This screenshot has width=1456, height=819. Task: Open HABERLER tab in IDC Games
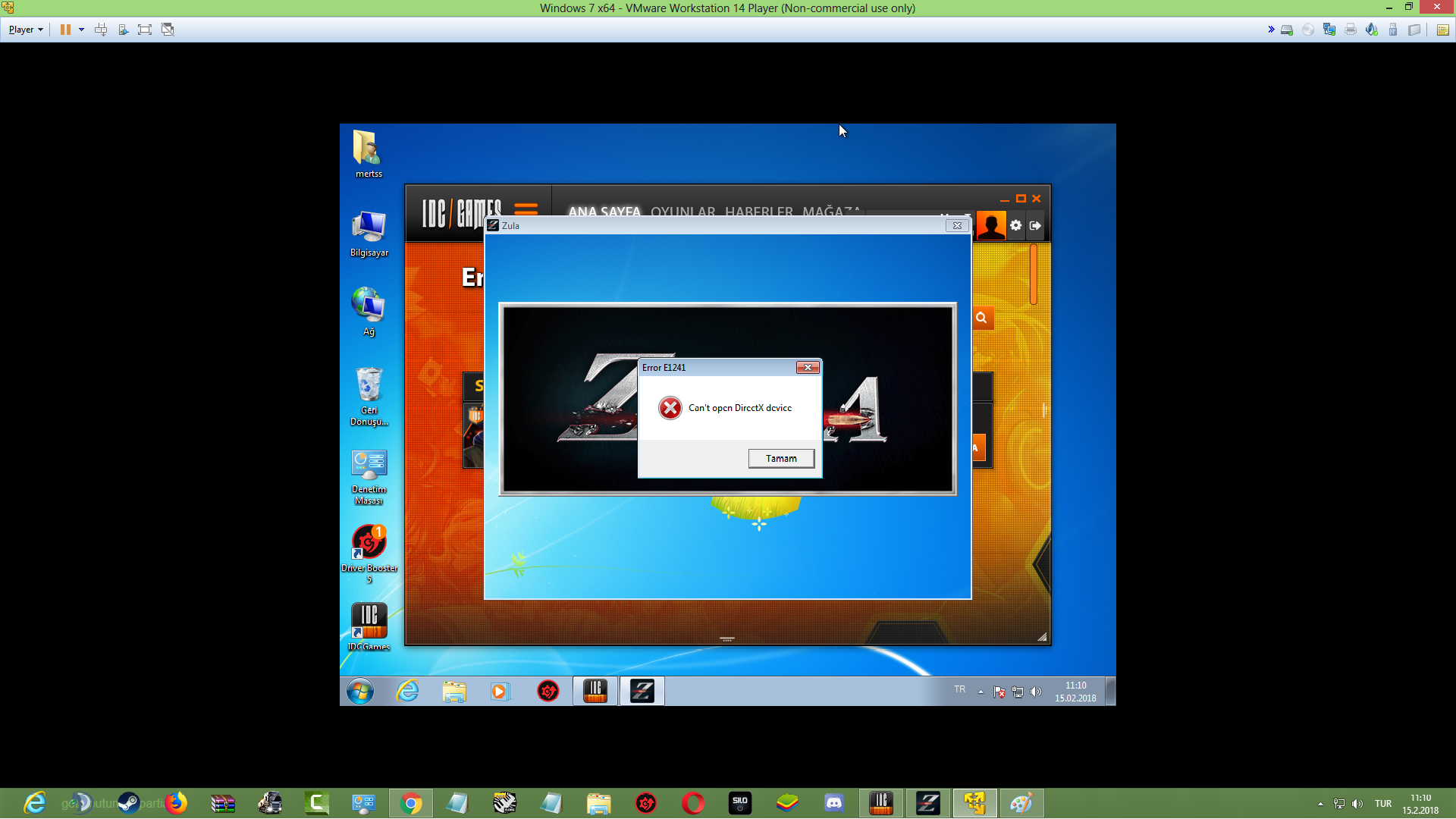758,212
